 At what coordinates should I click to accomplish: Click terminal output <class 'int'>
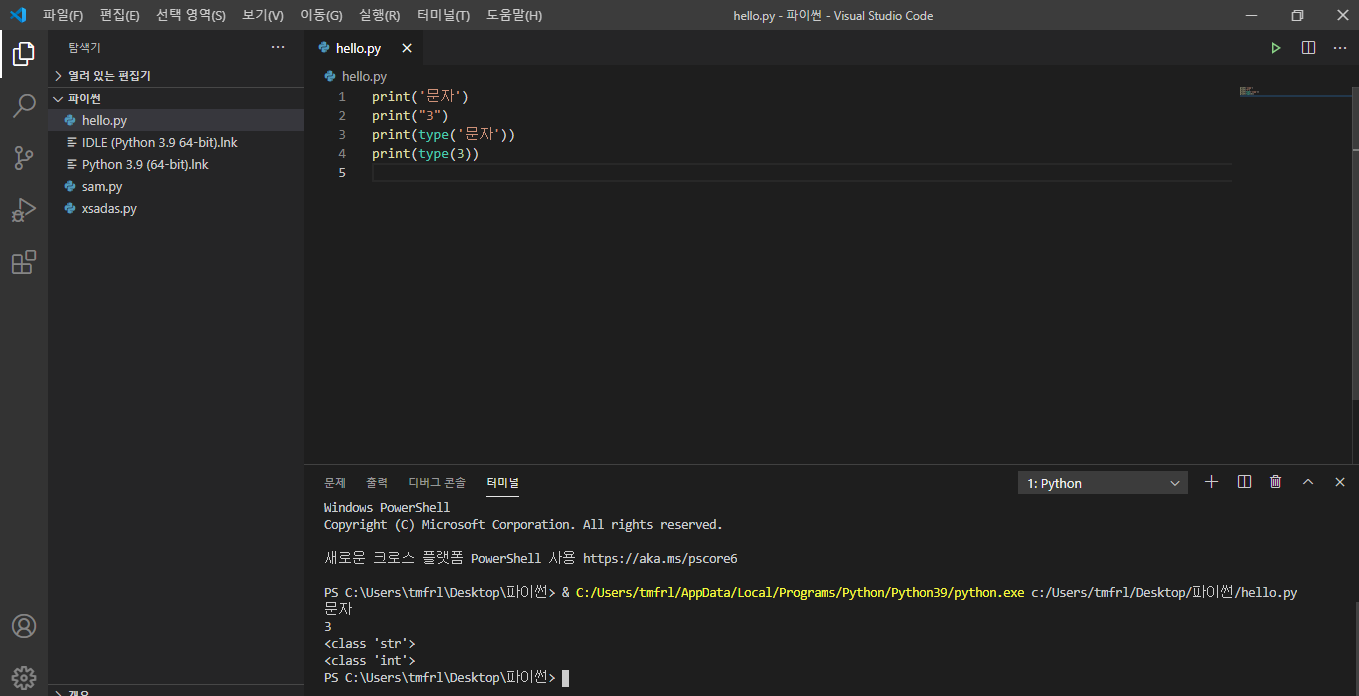pyautogui.click(x=369, y=660)
